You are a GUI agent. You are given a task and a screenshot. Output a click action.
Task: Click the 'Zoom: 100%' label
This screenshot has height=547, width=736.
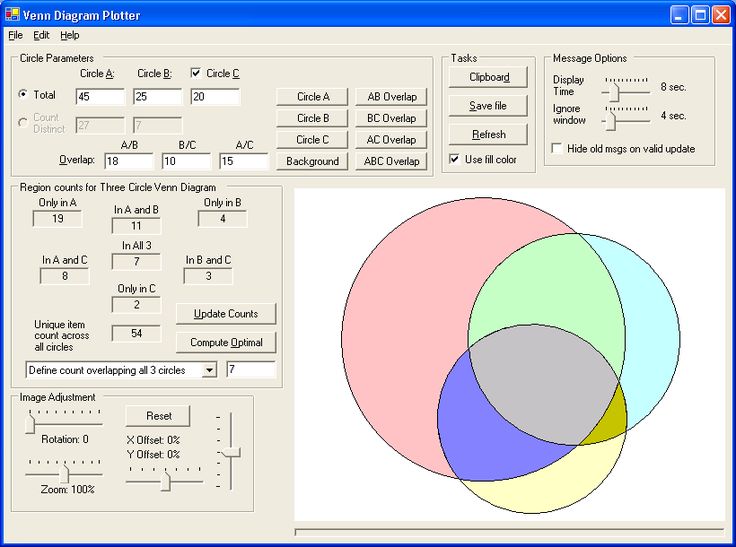[68, 489]
